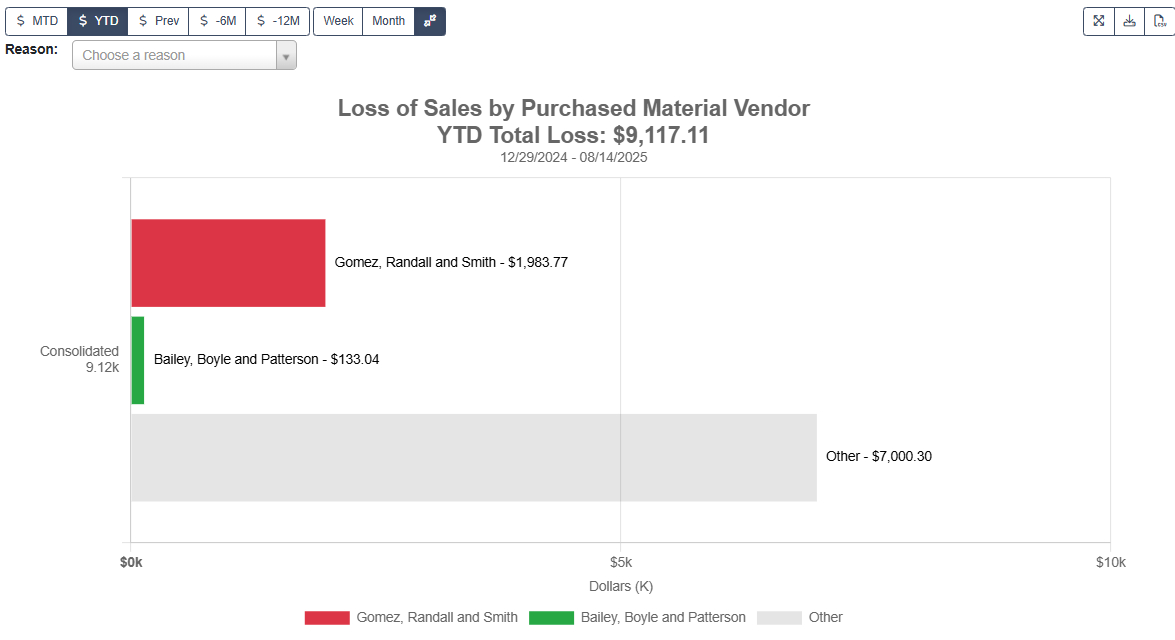
Task: Click the Gomez, Randall and Smith bar
Action: click(x=227, y=262)
